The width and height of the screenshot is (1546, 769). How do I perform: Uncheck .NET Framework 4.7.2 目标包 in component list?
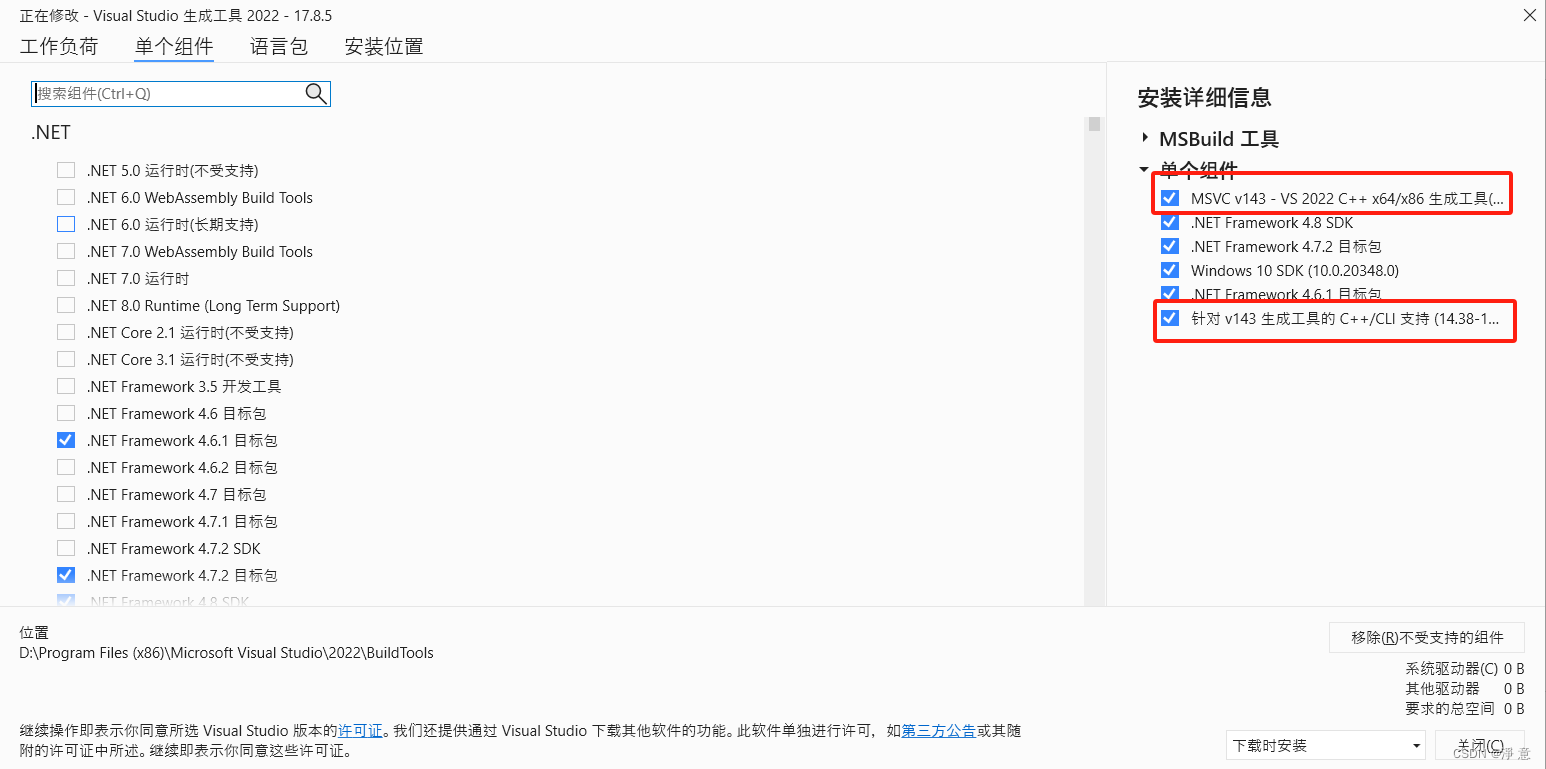pos(66,575)
